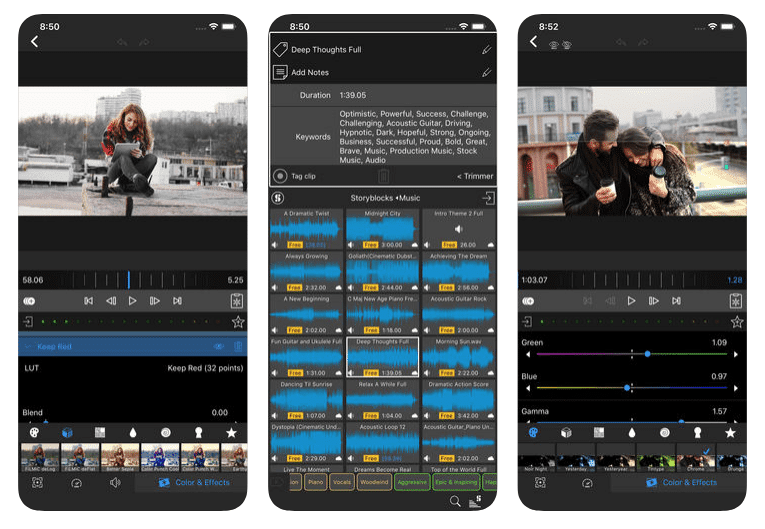Collapse the Keep Red effect row chevron
This screenshot has width=765, height=529.
click(28, 346)
